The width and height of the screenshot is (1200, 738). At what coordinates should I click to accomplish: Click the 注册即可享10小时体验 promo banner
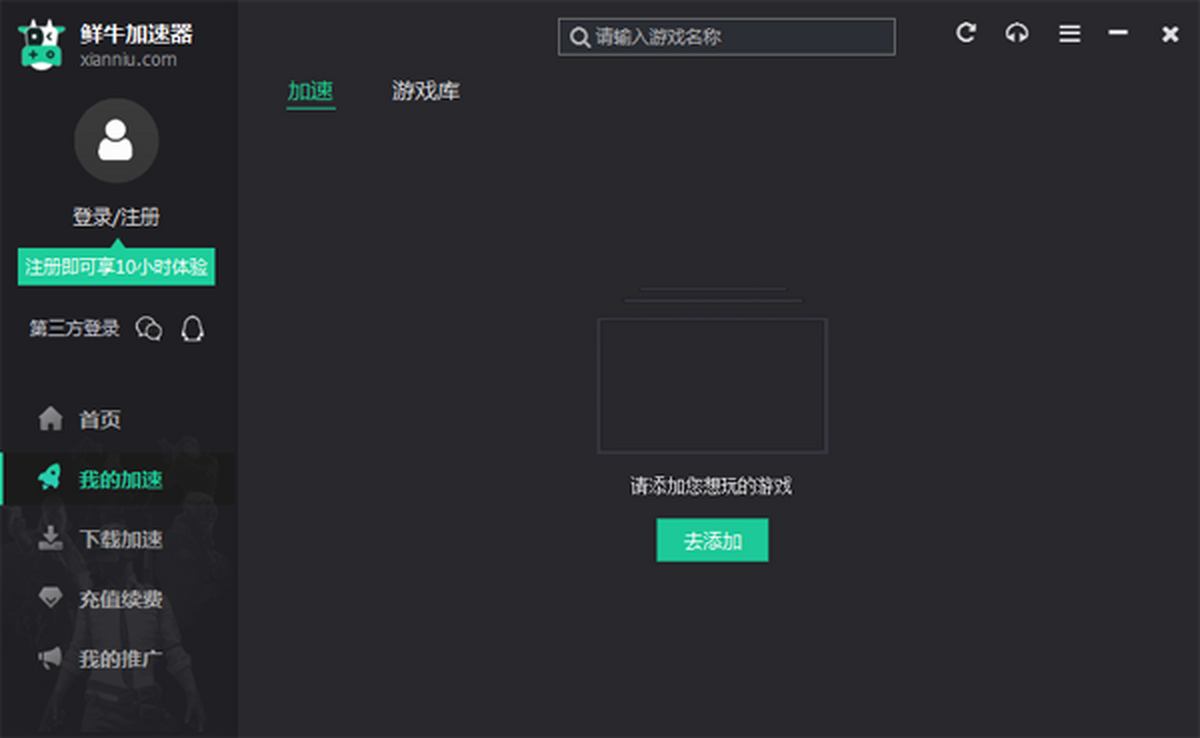click(117, 269)
